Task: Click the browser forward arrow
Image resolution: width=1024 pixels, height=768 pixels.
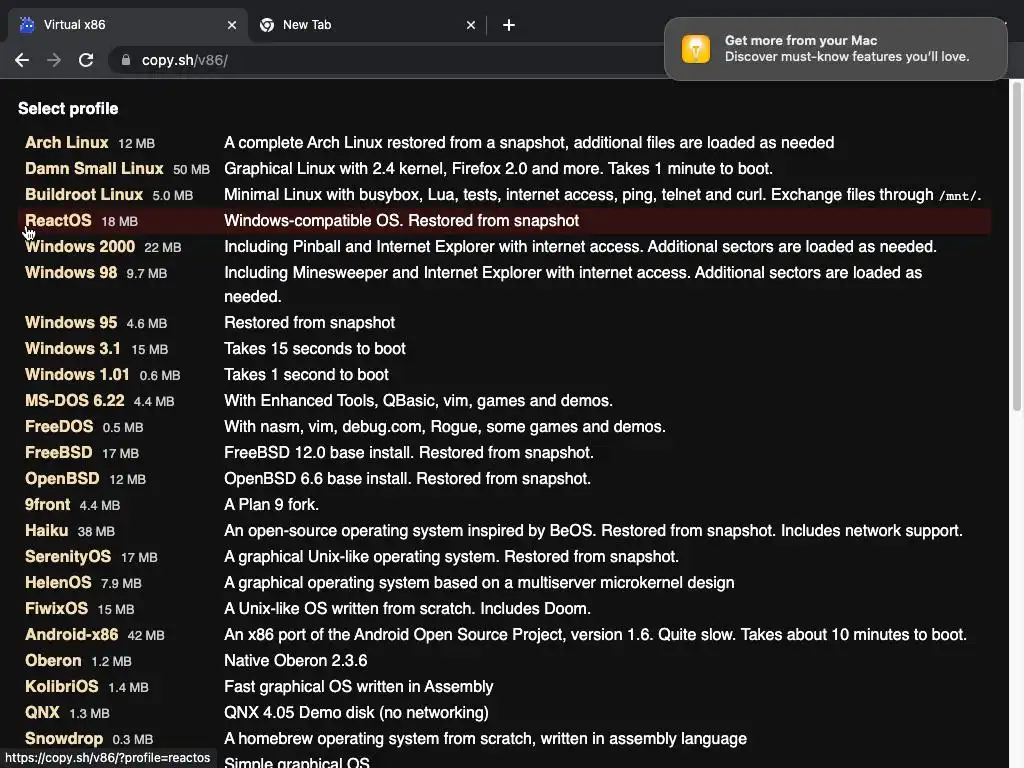Action: click(54, 60)
